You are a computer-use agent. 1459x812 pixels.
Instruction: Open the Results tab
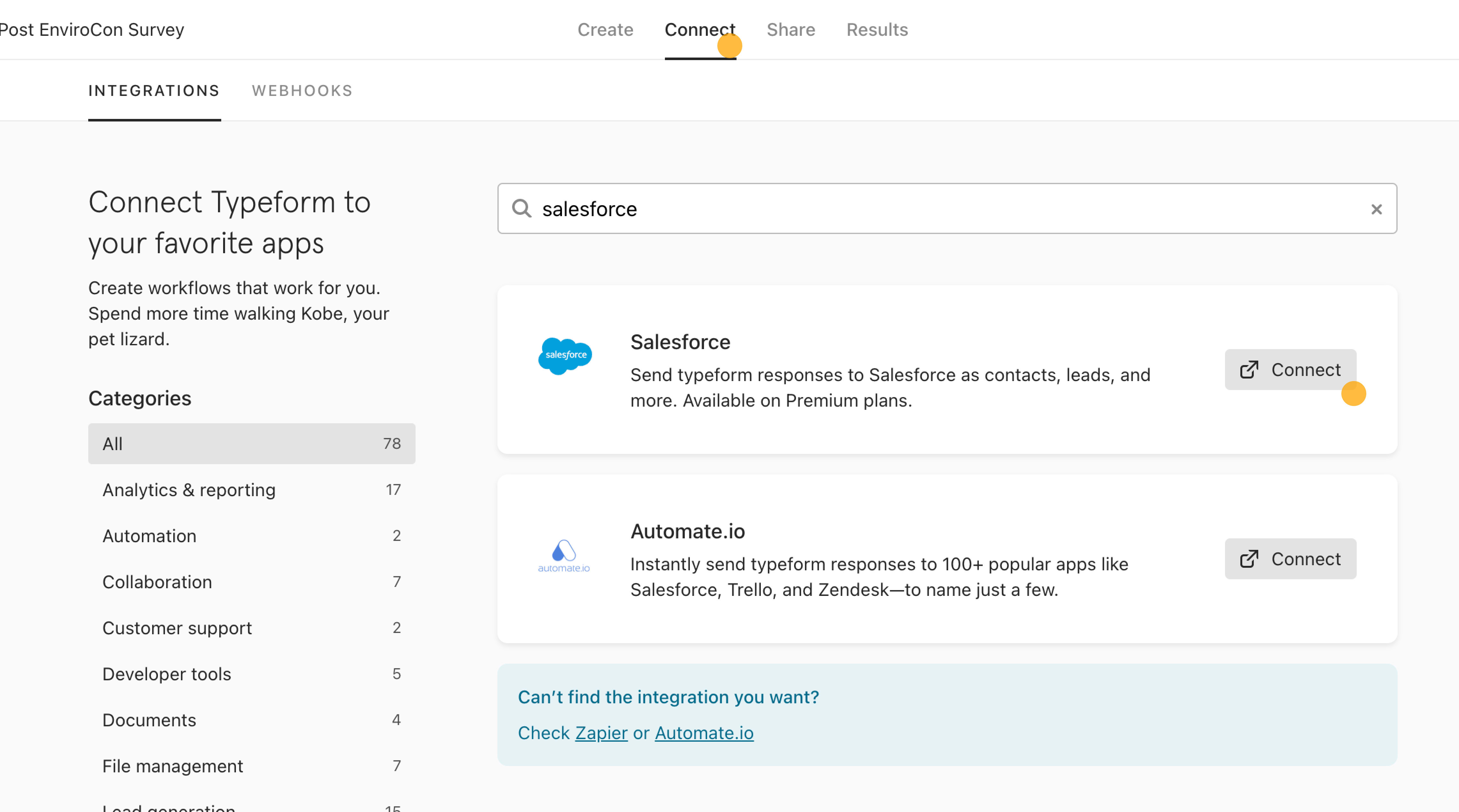(877, 29)
